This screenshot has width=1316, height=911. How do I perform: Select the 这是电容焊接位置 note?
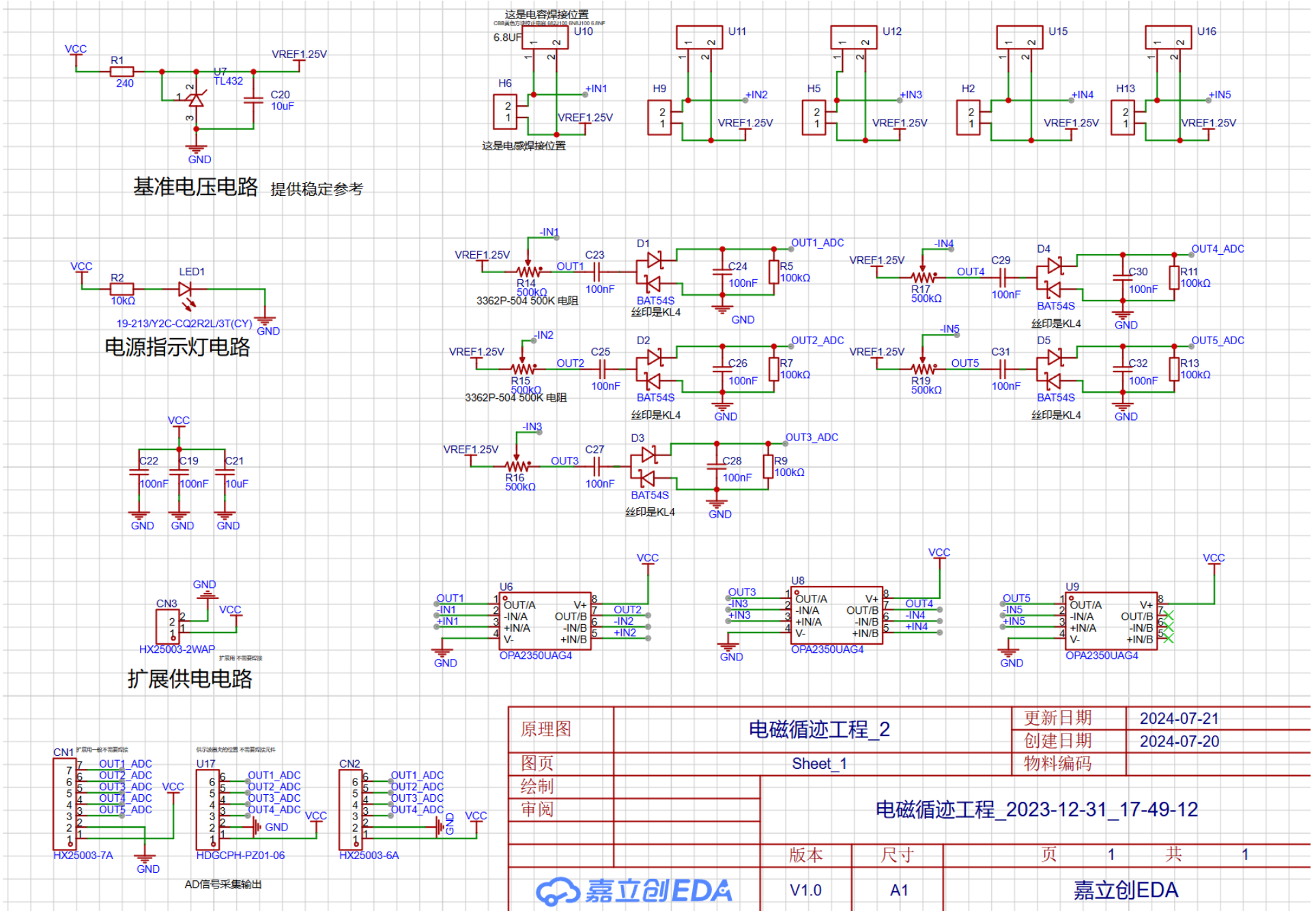[x=547, y=14]
